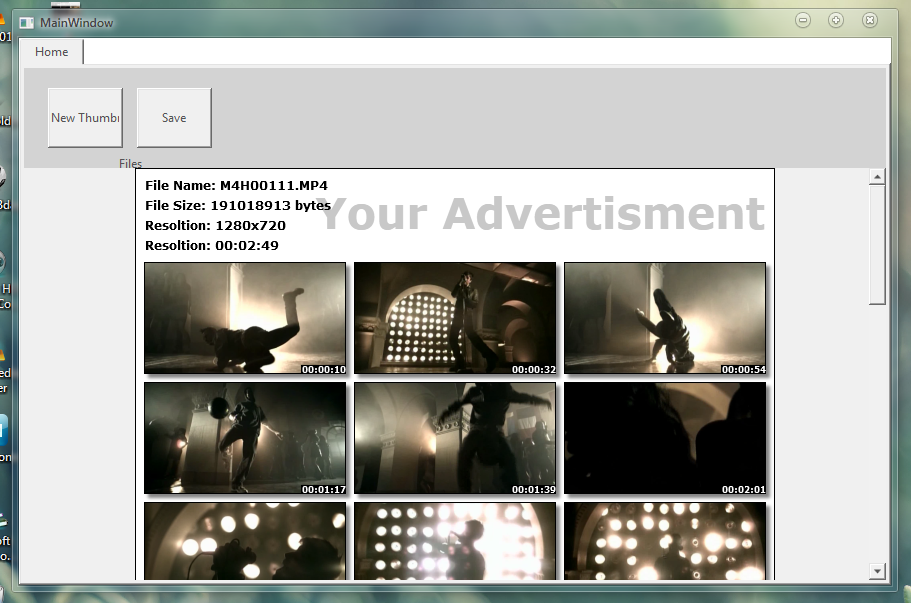Viewport: 911px width, 603px height.
Task: Switch to the Home ribbon tab
Action: (52, 52)
